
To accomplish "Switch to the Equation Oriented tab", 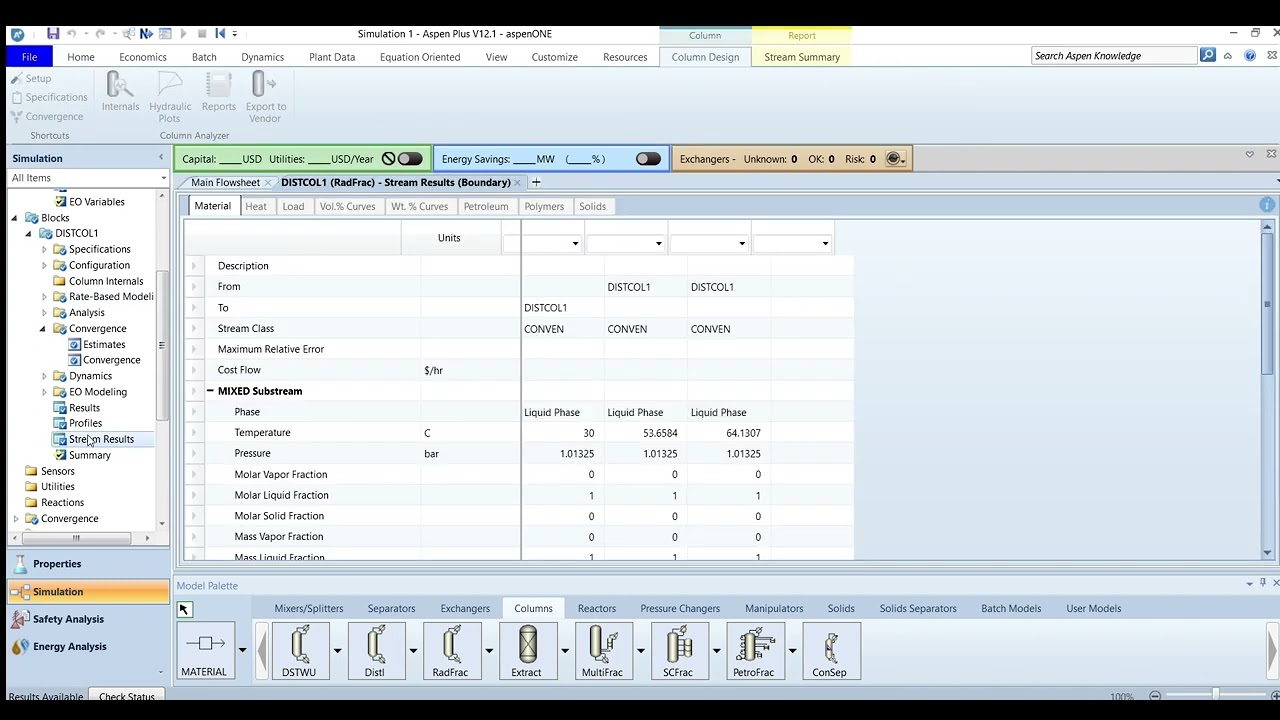I will coord(420,57).
